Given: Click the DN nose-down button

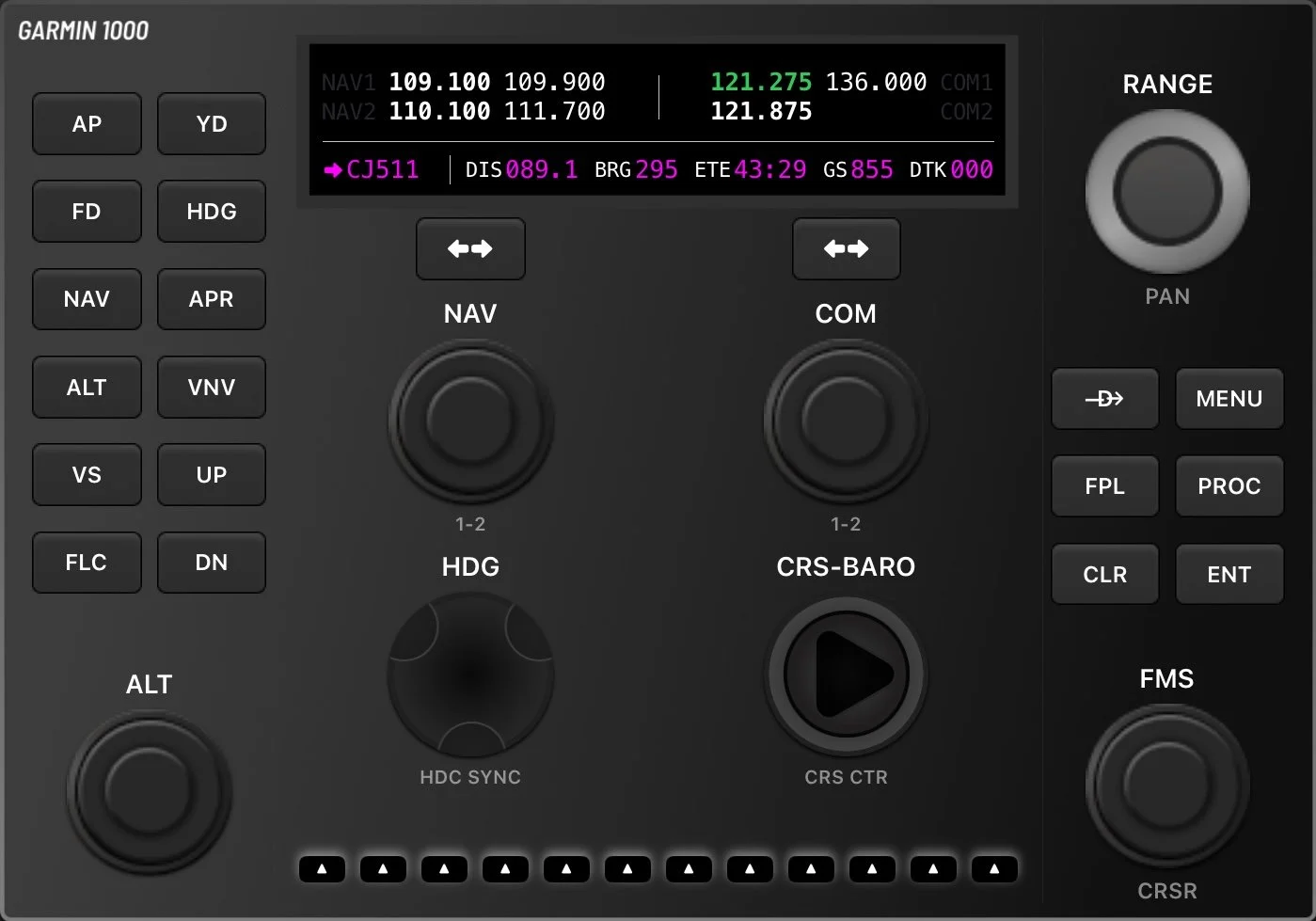Looking at the screenshot, I should pyautogui.click(x=212, y=563).
